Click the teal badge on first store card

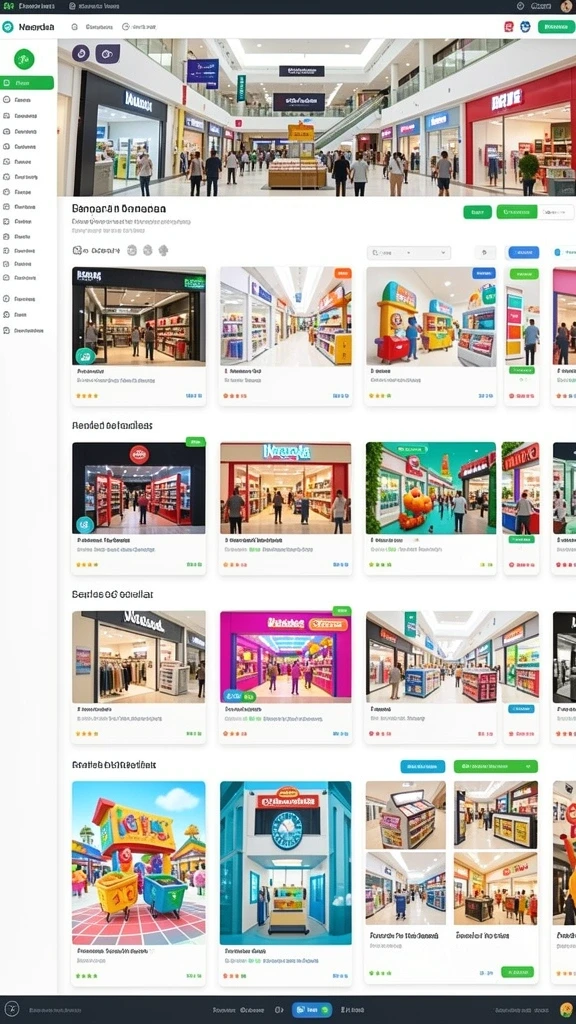[86, 356]
